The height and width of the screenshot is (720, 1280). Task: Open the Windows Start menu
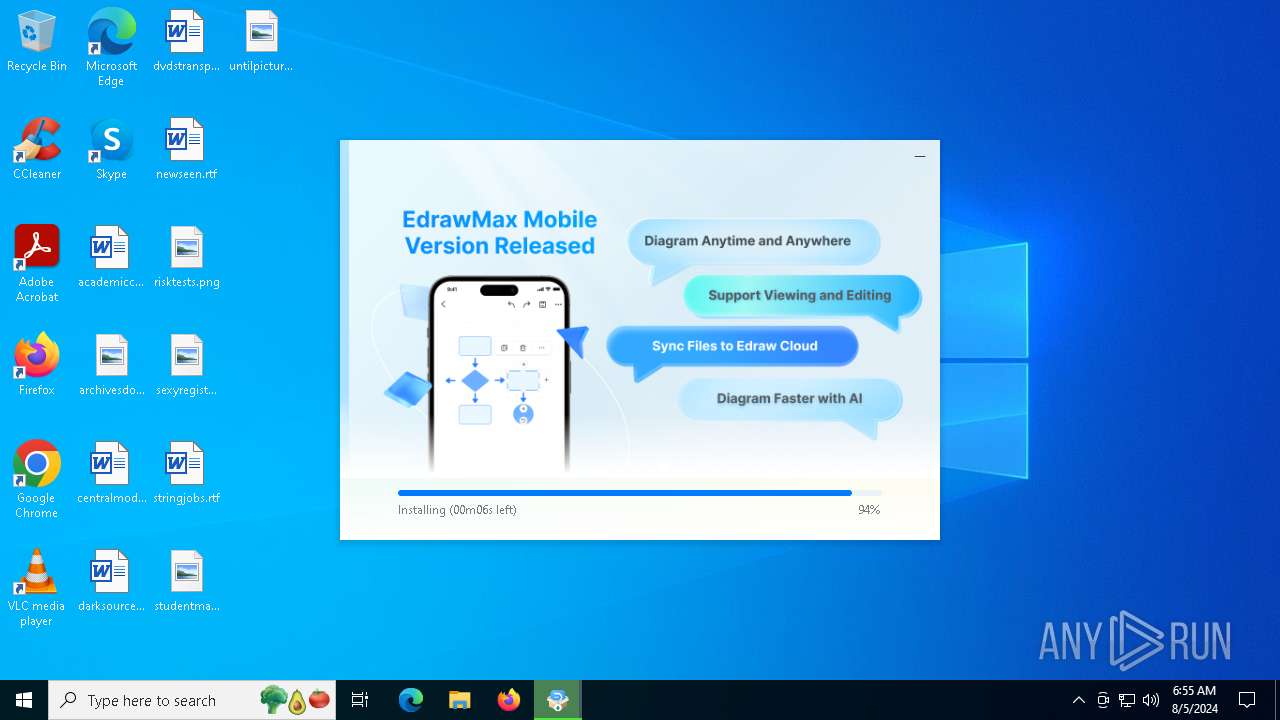(x=24, y=700)
